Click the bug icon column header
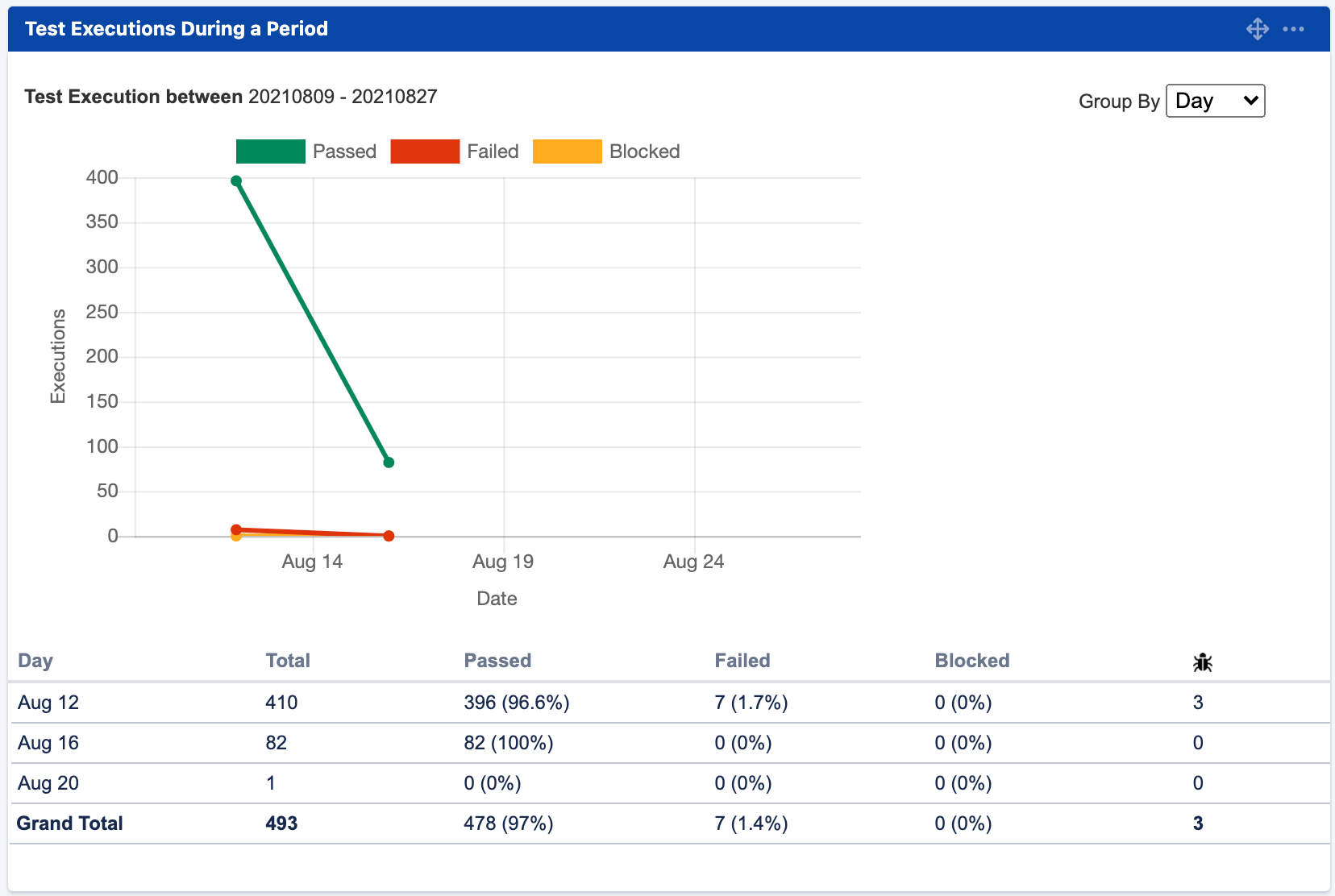This screenshot has height=896, width=1335. (x=1202, y=662)
